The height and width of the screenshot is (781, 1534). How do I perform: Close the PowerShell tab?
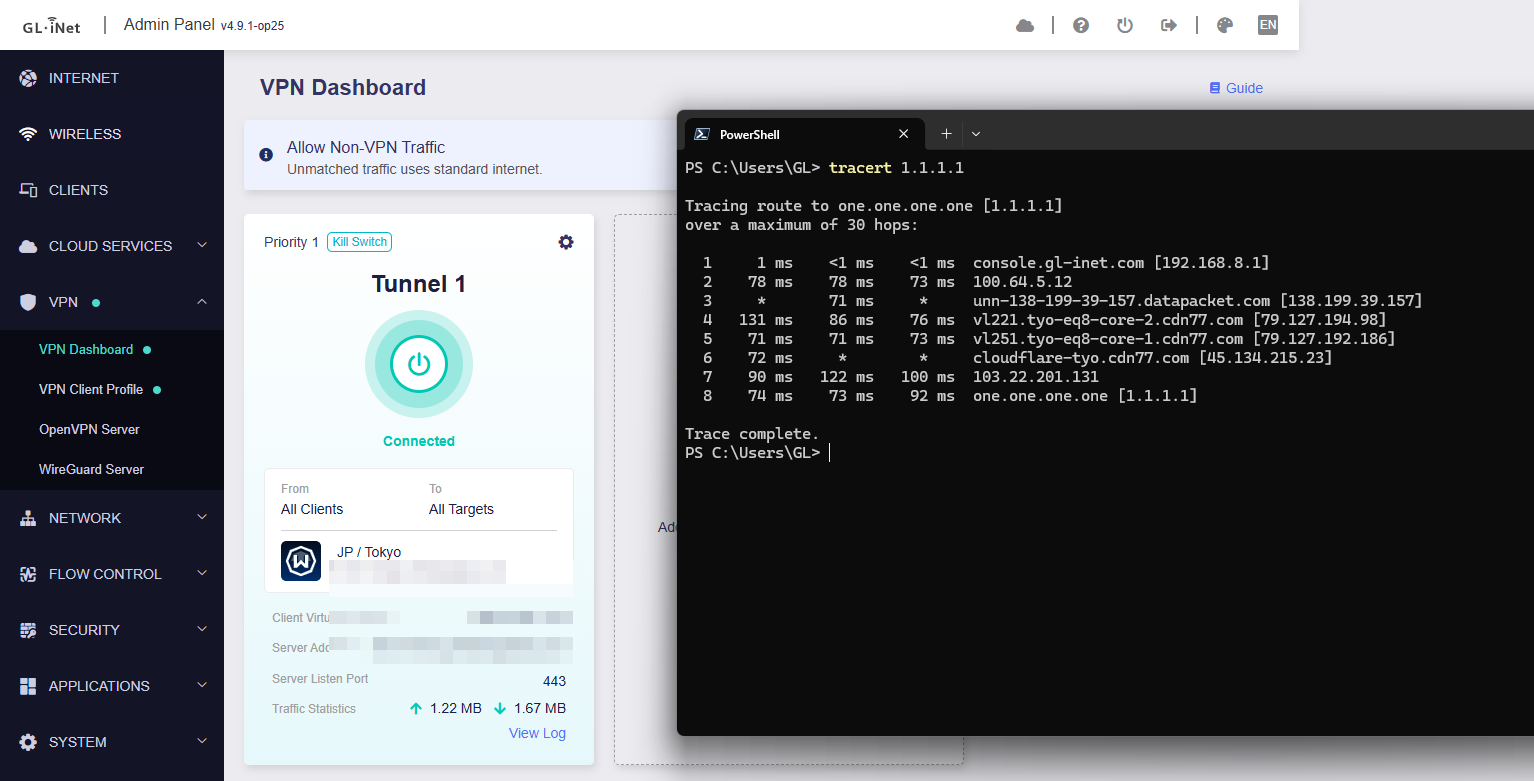[904, 134]
